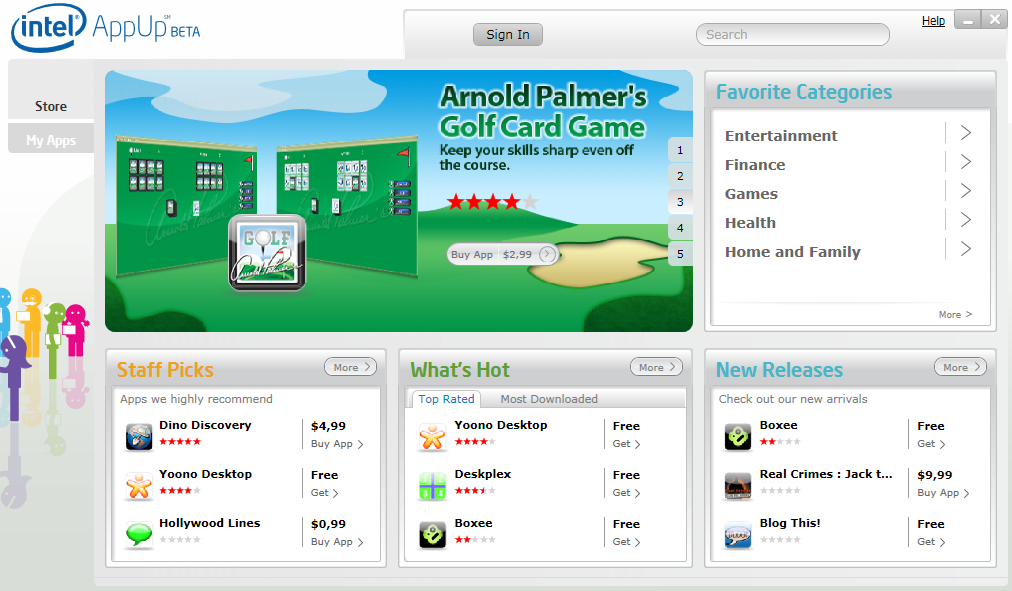This screenshot has width=1012, height=591.
Task: Expand the Games category arrow
Action: point(966,191)
